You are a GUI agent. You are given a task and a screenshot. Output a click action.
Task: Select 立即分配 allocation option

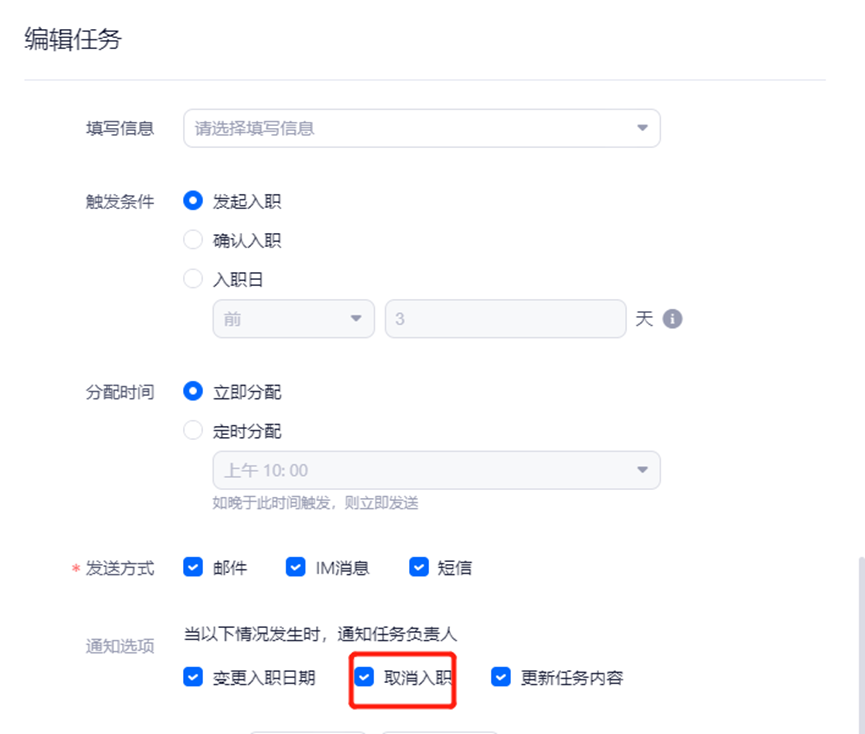click(193, 392)
